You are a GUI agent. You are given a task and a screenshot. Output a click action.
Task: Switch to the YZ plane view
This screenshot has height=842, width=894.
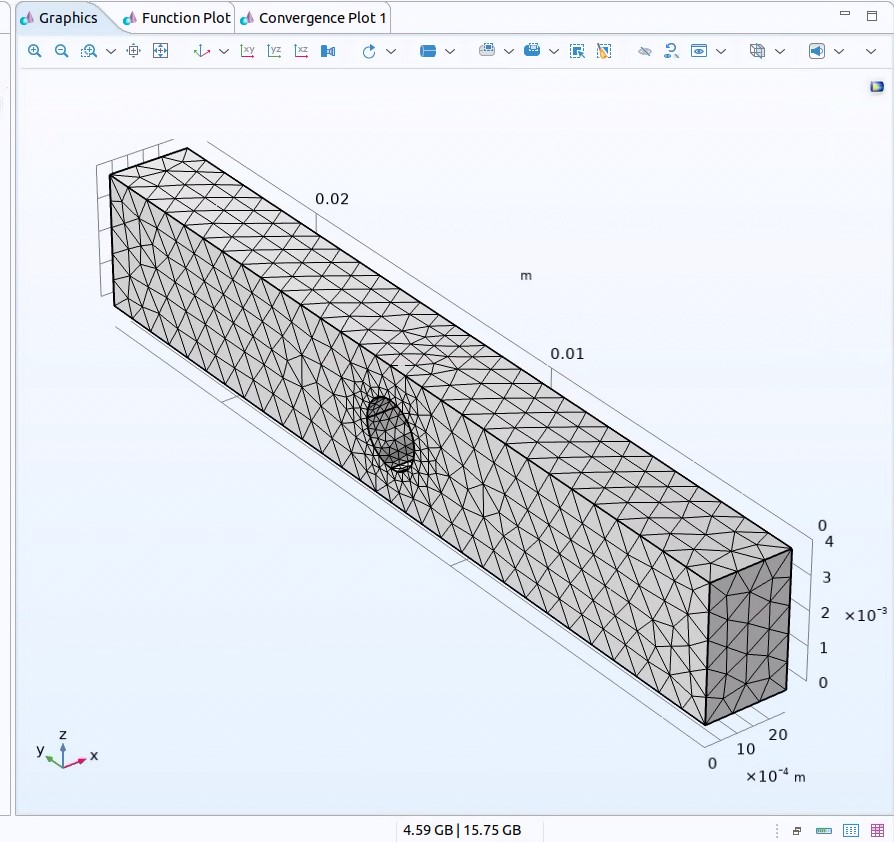pos(274,51)
